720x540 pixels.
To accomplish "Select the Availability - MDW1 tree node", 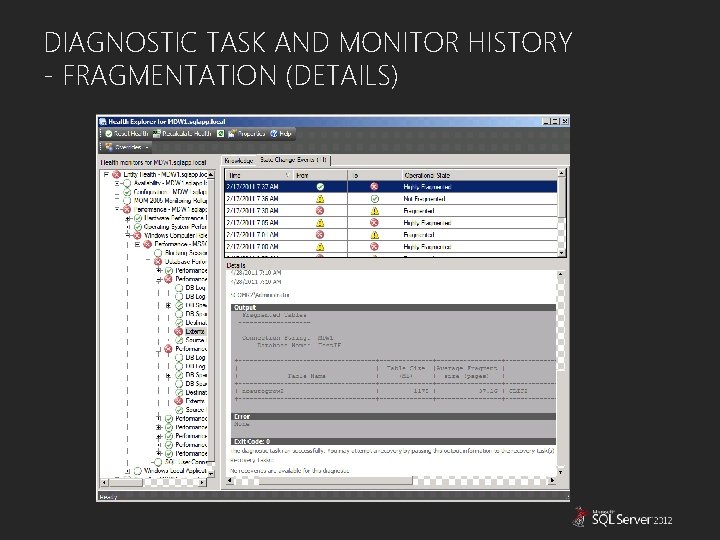I will pyautogui.click(x=170, y=183).
